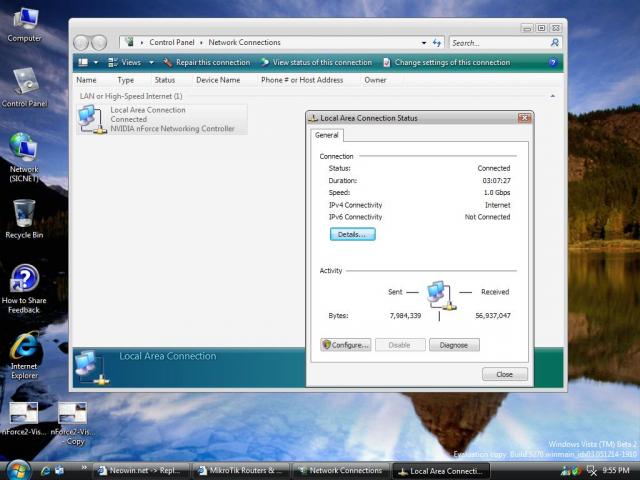Launch Internet Explorer from Quick Launch

pyautogui.click(x=46, y=470)
